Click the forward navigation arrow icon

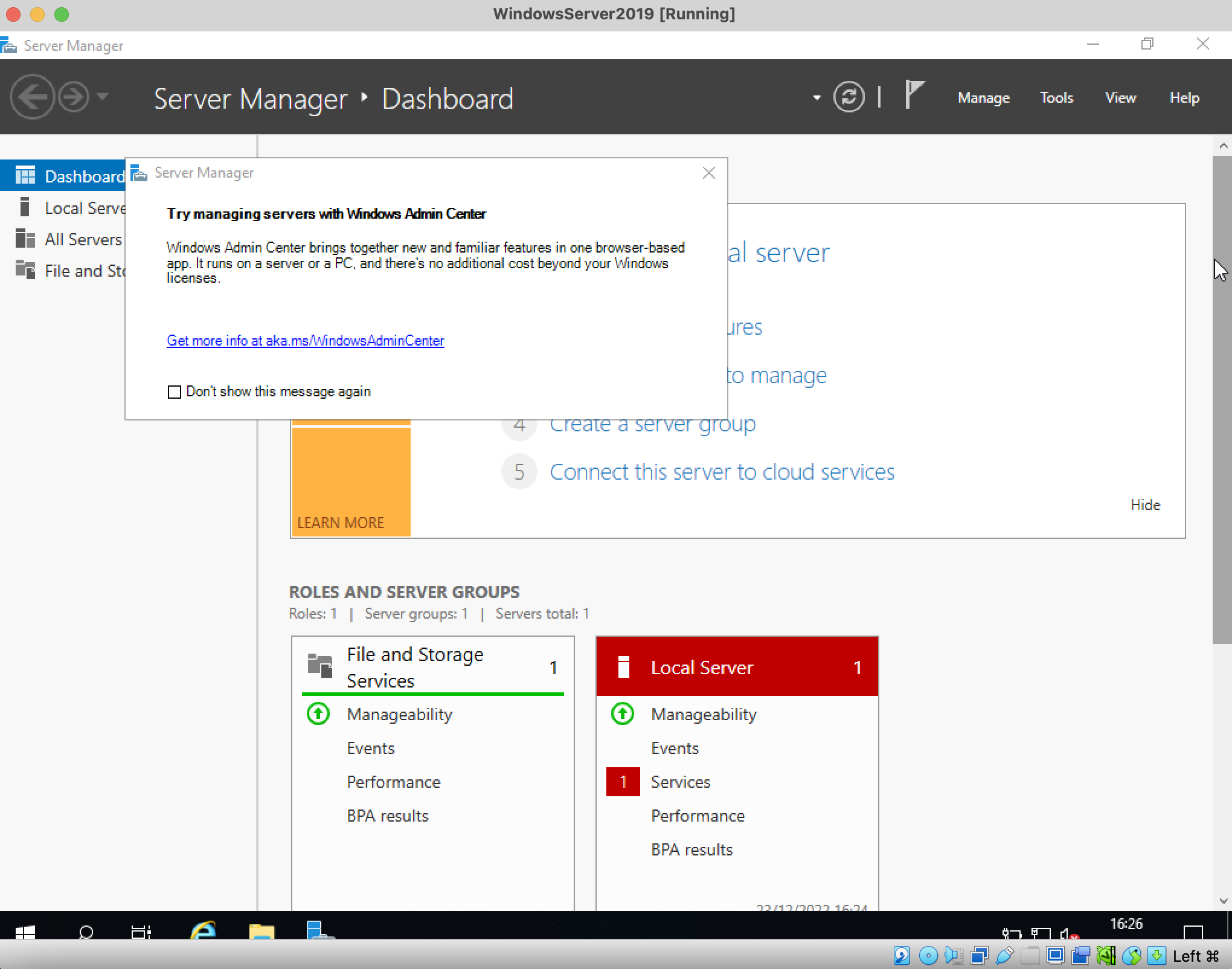click(74, 97)
